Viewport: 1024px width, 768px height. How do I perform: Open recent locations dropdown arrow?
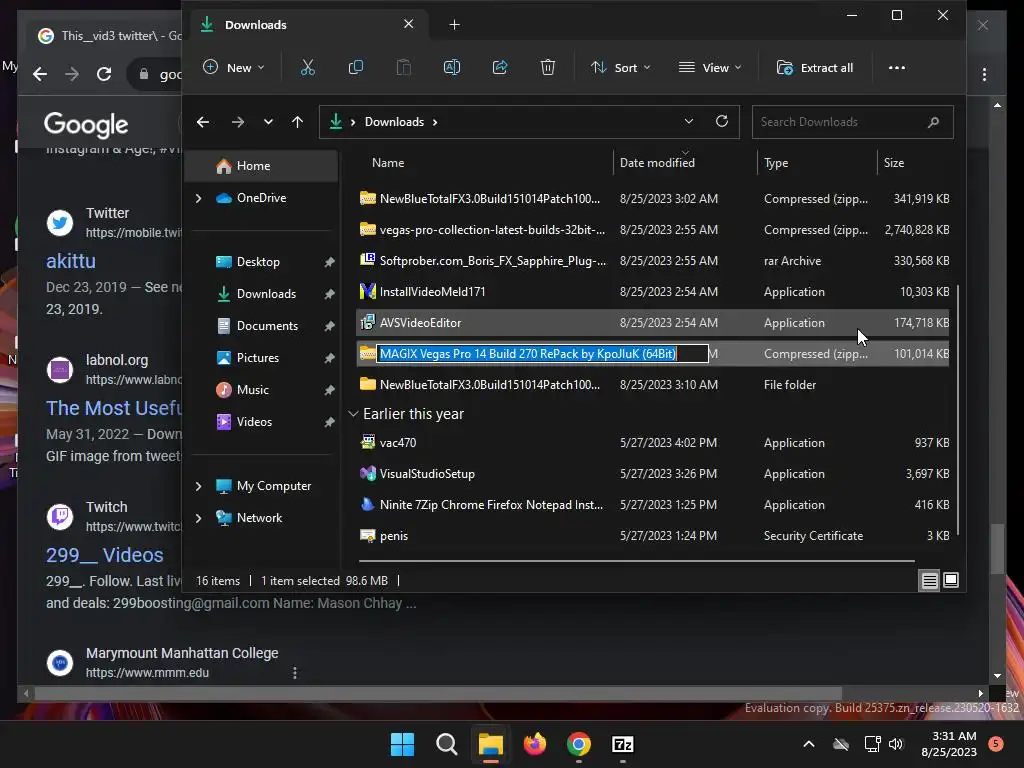268,121
